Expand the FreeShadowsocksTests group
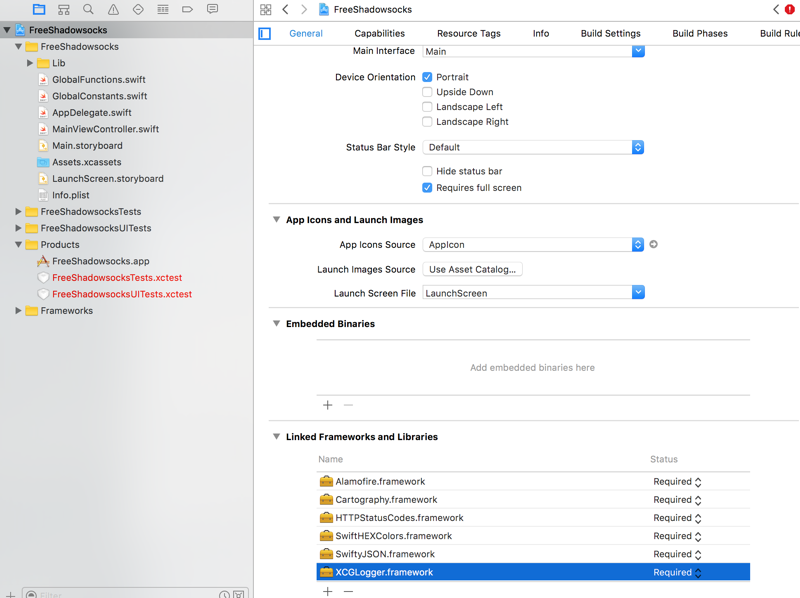800x598 pixels. (18, 211)
